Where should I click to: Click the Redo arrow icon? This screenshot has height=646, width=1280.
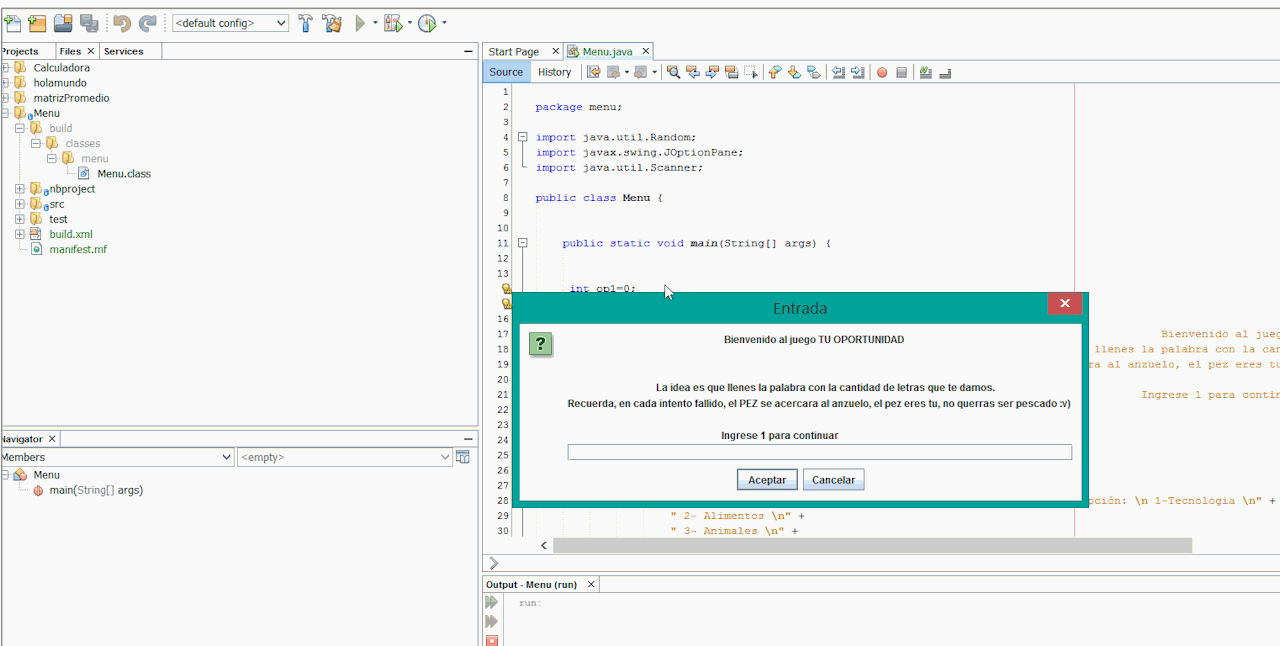(147, 22)
